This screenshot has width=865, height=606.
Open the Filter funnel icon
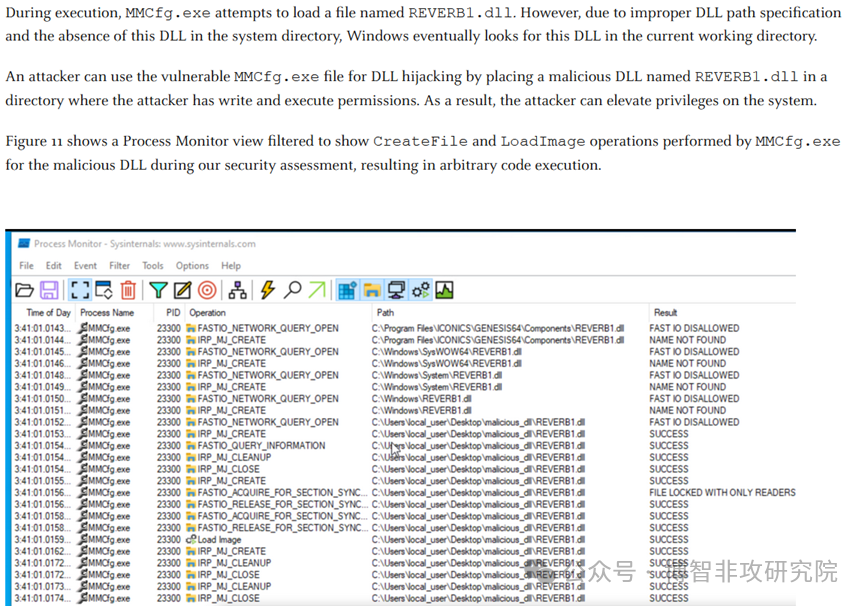(158, 290)
